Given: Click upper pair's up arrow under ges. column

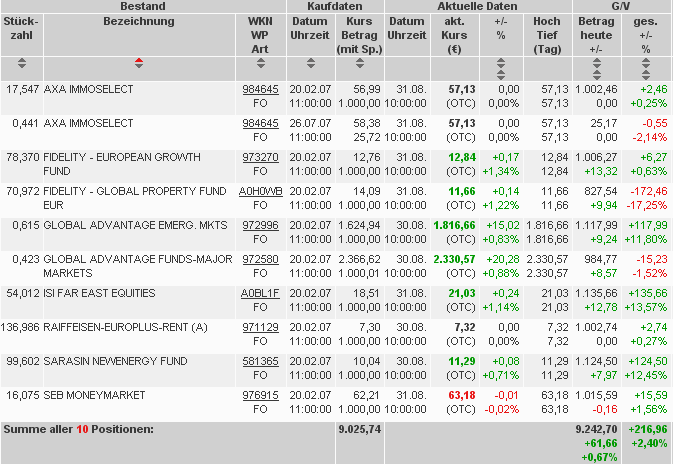Looking at the screenshot, I should [x=646, y=60].
